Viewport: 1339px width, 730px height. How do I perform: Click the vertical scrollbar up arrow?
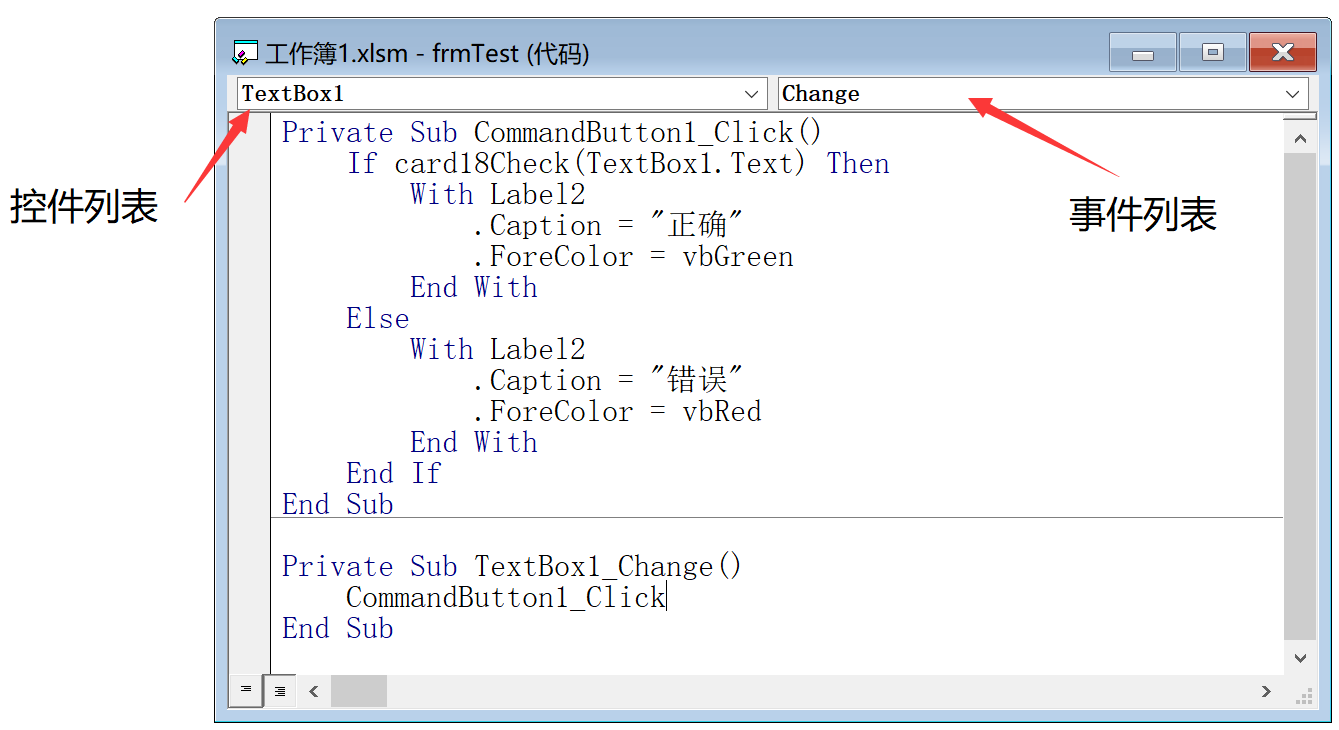pos(1299,138)
